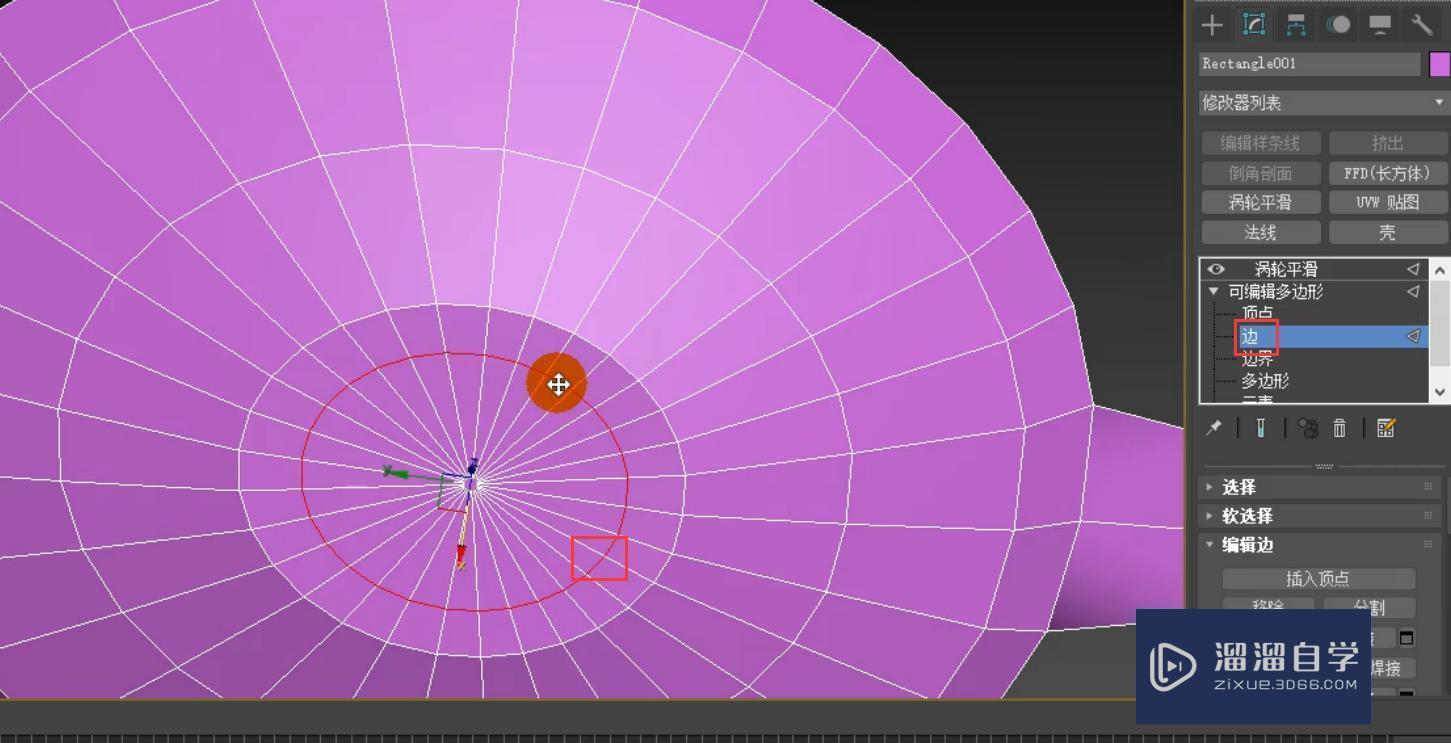Open the Modify panel tab
The height and width of the screenshot is (743, 1451).
pos(1253,25)
